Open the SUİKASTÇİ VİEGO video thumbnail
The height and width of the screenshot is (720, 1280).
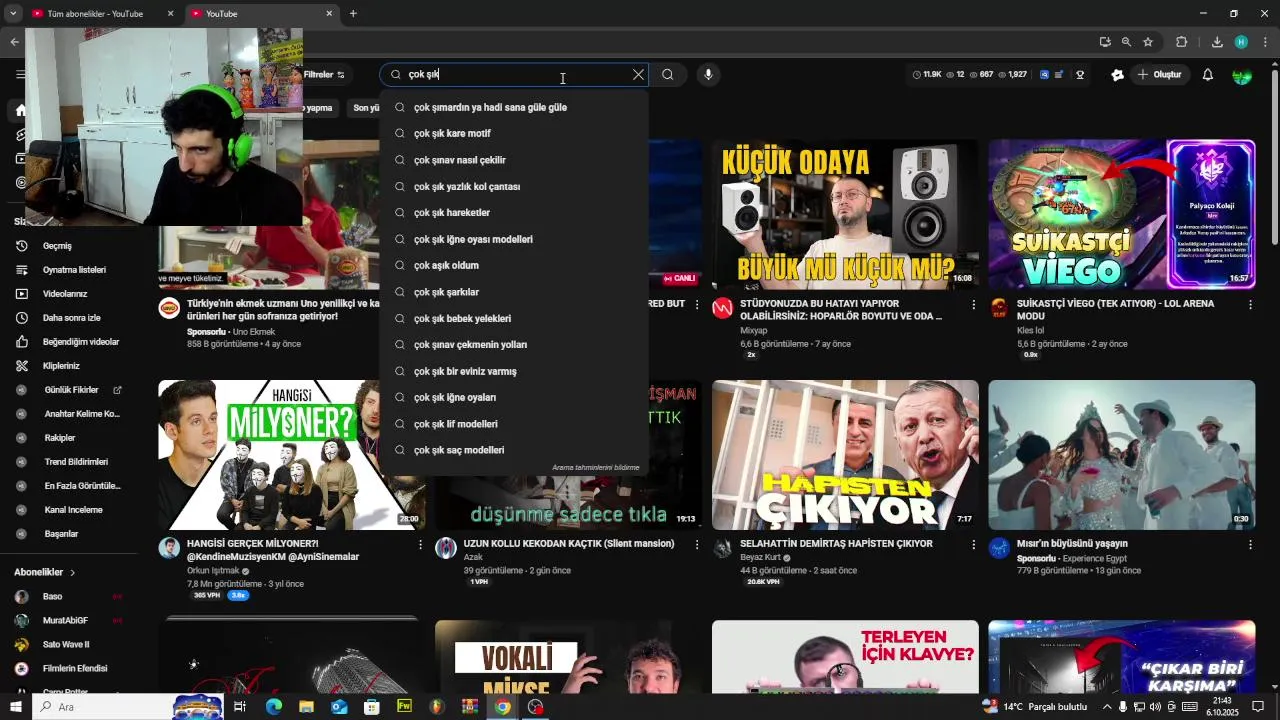(x=1121, y=214)
